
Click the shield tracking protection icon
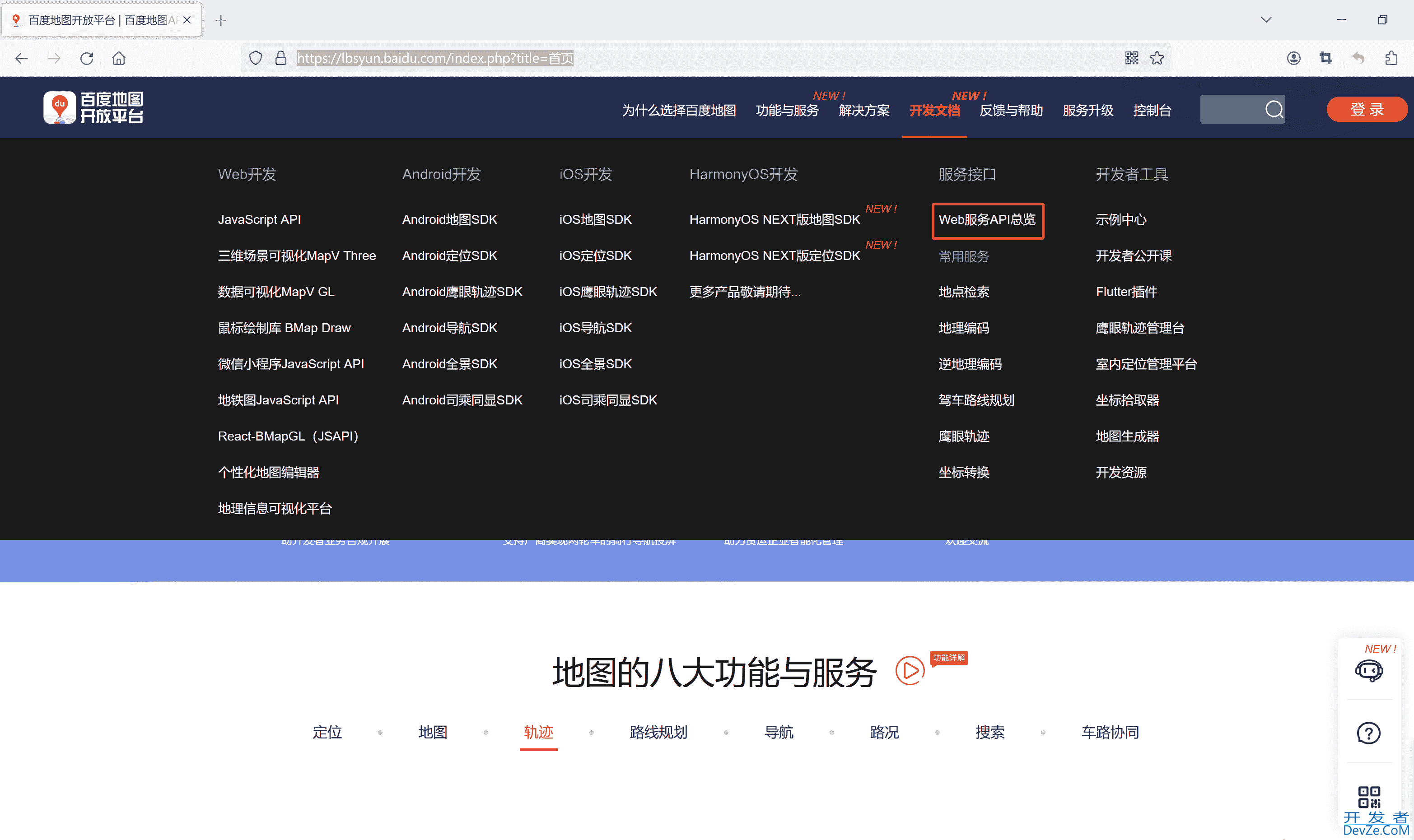[256, 58]
